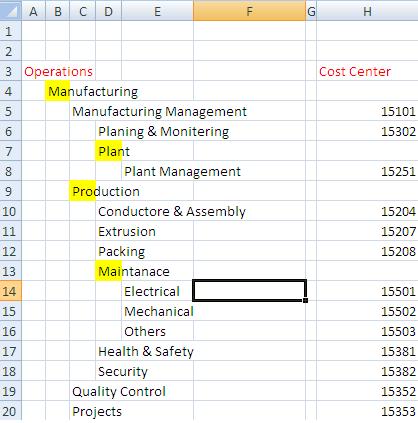Click cost center value 15101
Screen dimensions: 418x423
[x=398, y=111]
